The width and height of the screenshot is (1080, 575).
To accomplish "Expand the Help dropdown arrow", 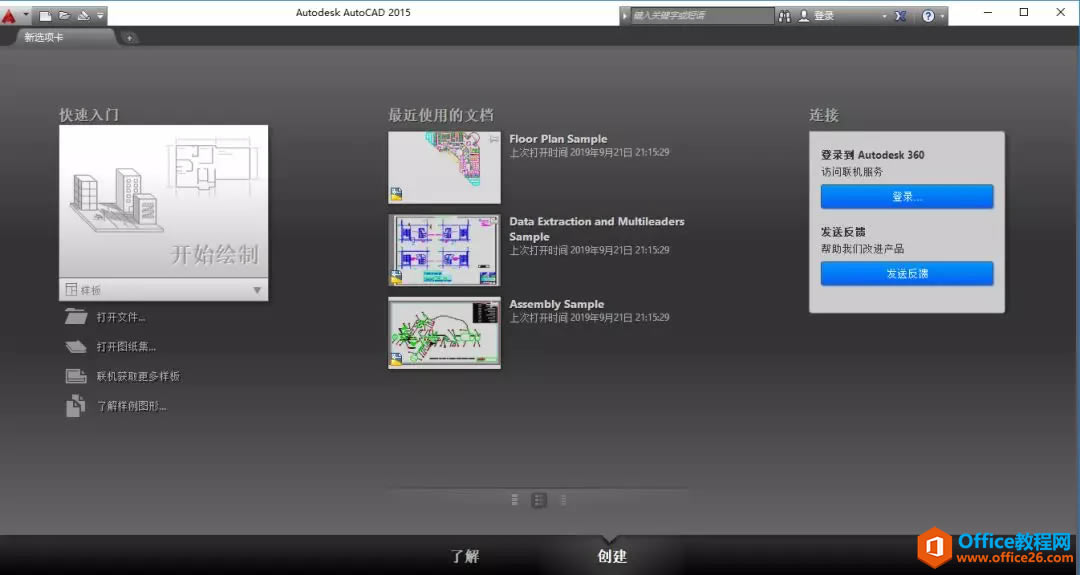I will 942,16.
